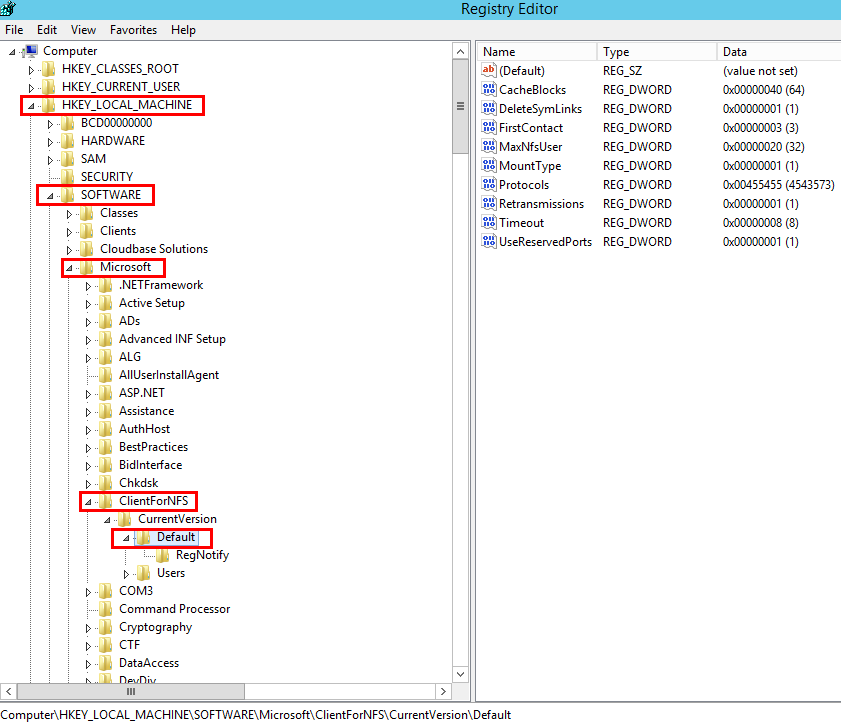Viewport: 841px width, 723px height.
Task: Click the HKEY_CURRENT_USER folder icon
Action: click(49, 87)
